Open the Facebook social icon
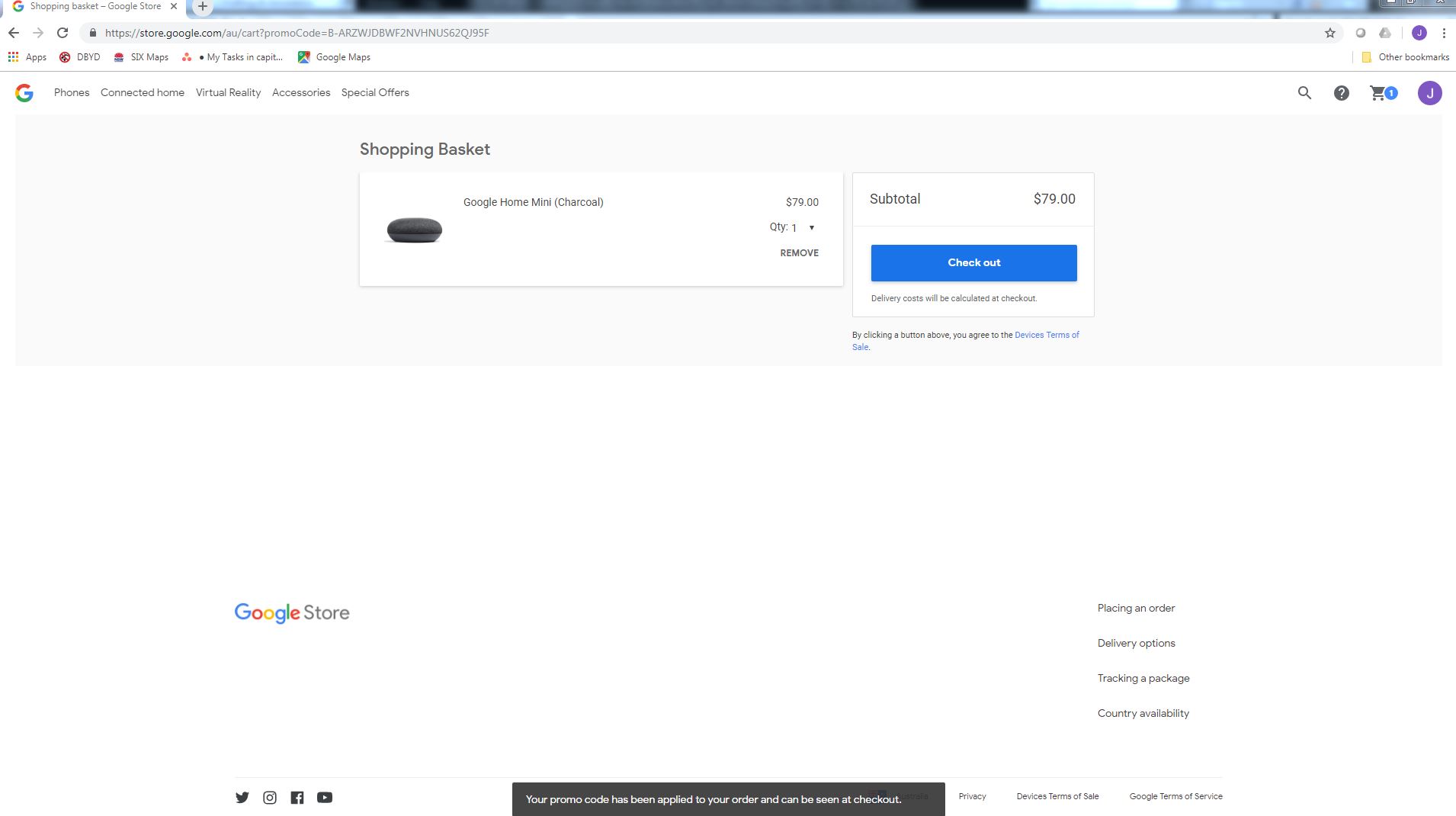1456x816 pixels. click(297, 797)
